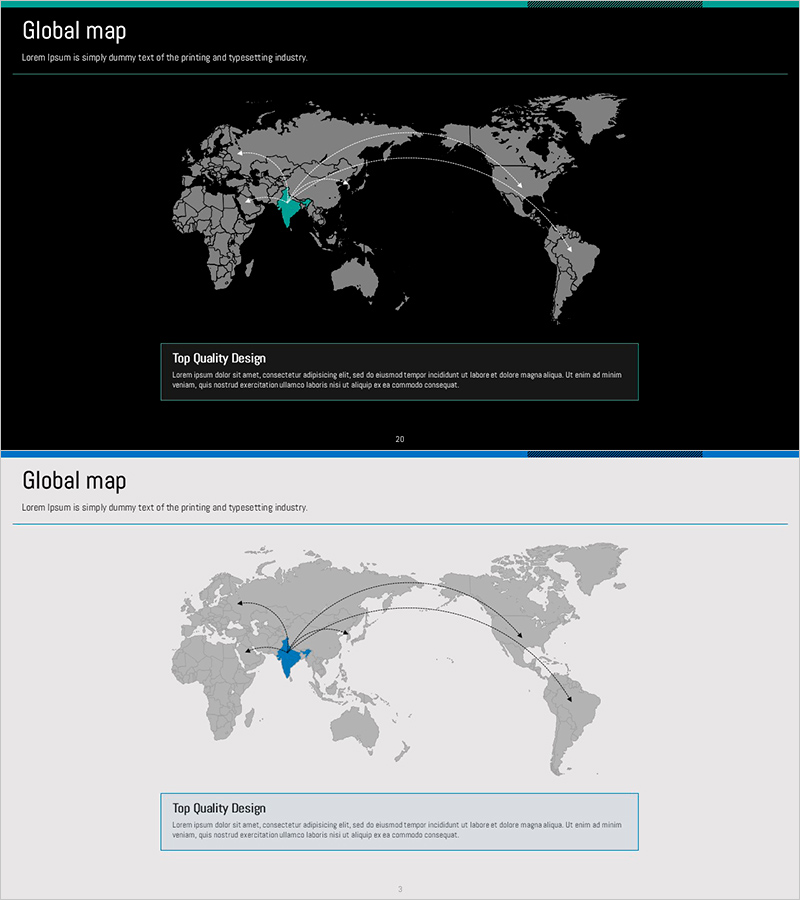Click the body paragraph in the light slide text box
800x900 pixels.
pyautogui.click(x=397, y=830)
